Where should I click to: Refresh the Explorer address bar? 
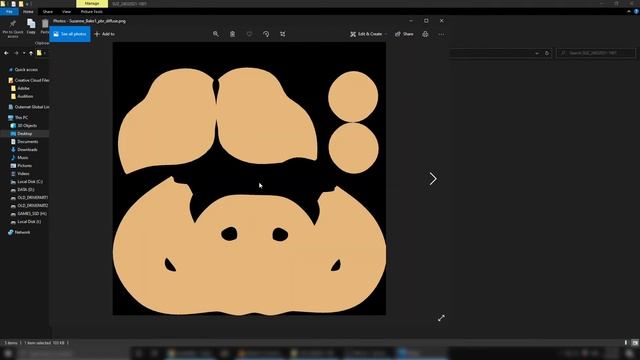(x=547, y=53)
